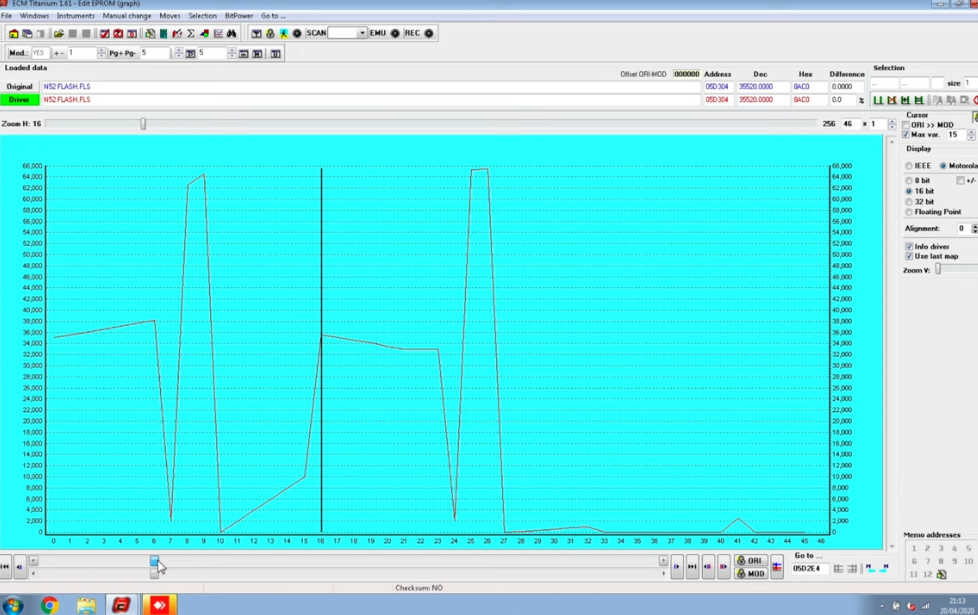Click the house icon in the toolbar
This screenshot has width=978, height=615.
[13, 34]
